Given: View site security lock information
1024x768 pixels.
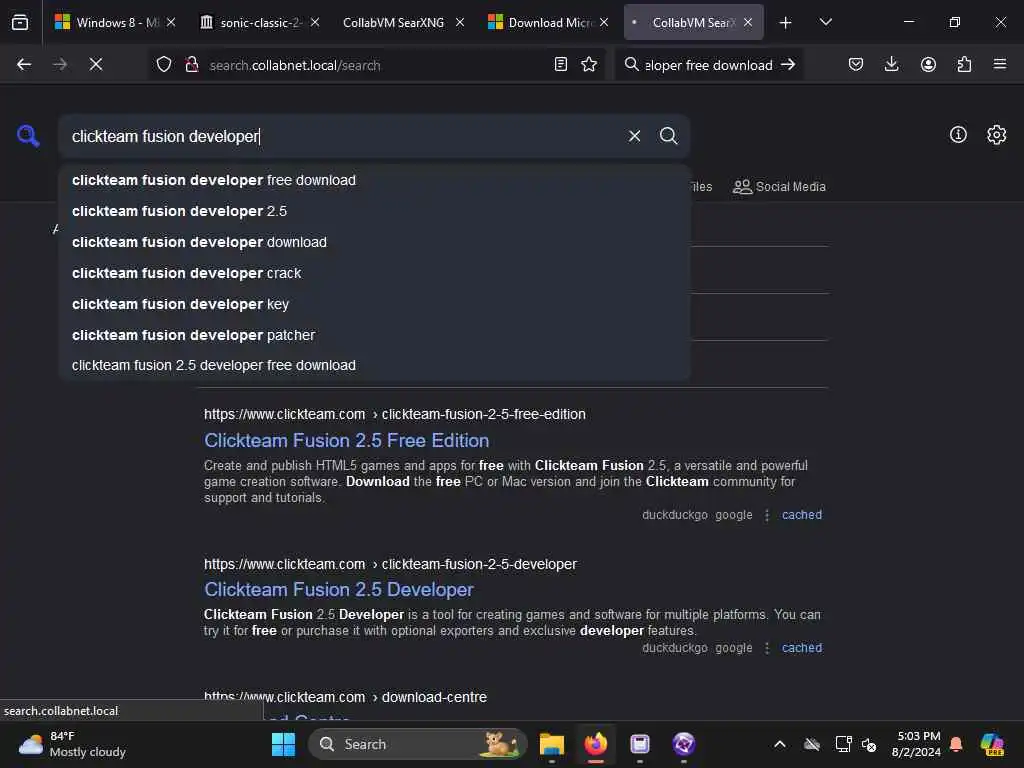Looking at the screenshot, I should click(191, 64).
